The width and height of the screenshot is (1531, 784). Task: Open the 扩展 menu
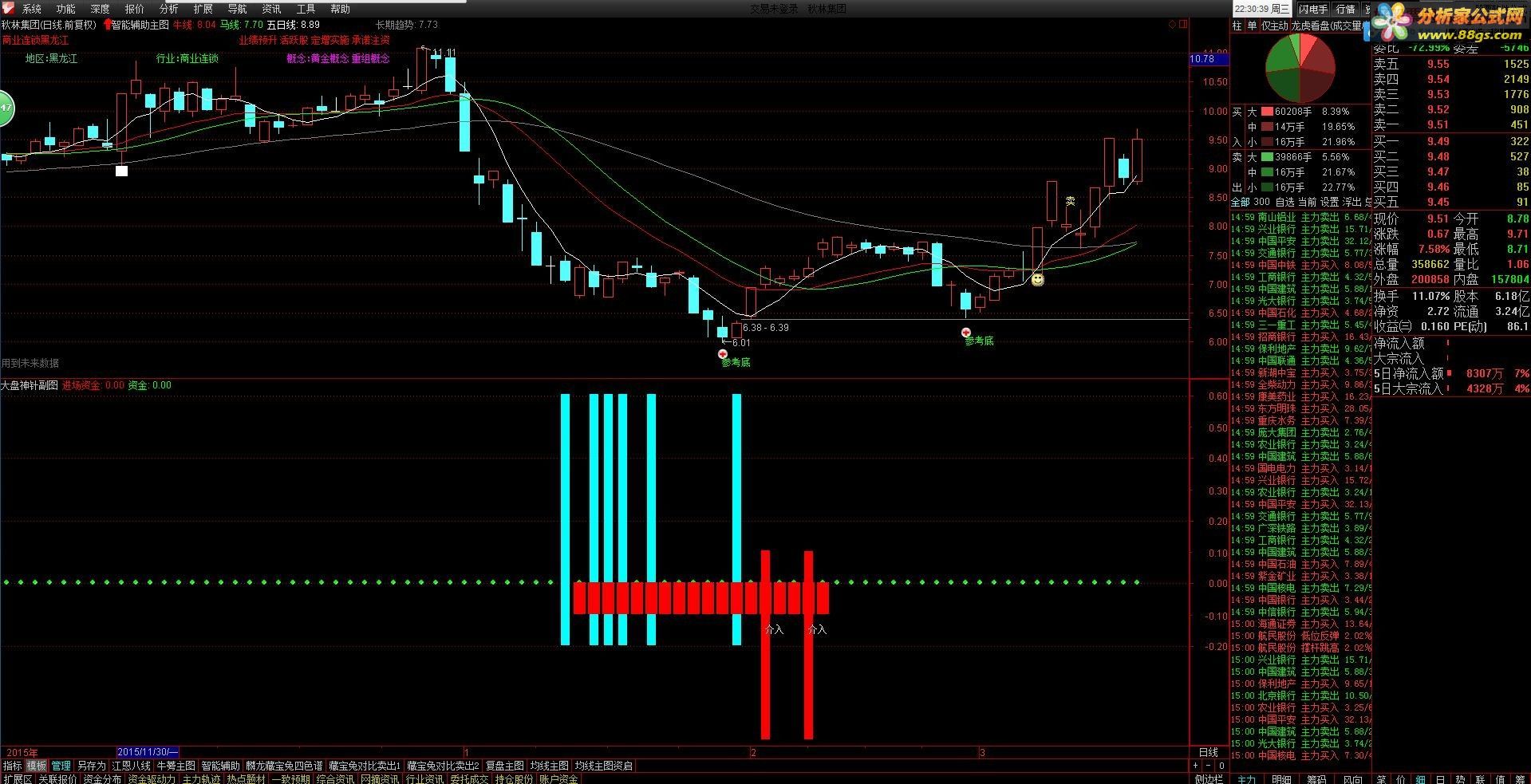(203, 9)
